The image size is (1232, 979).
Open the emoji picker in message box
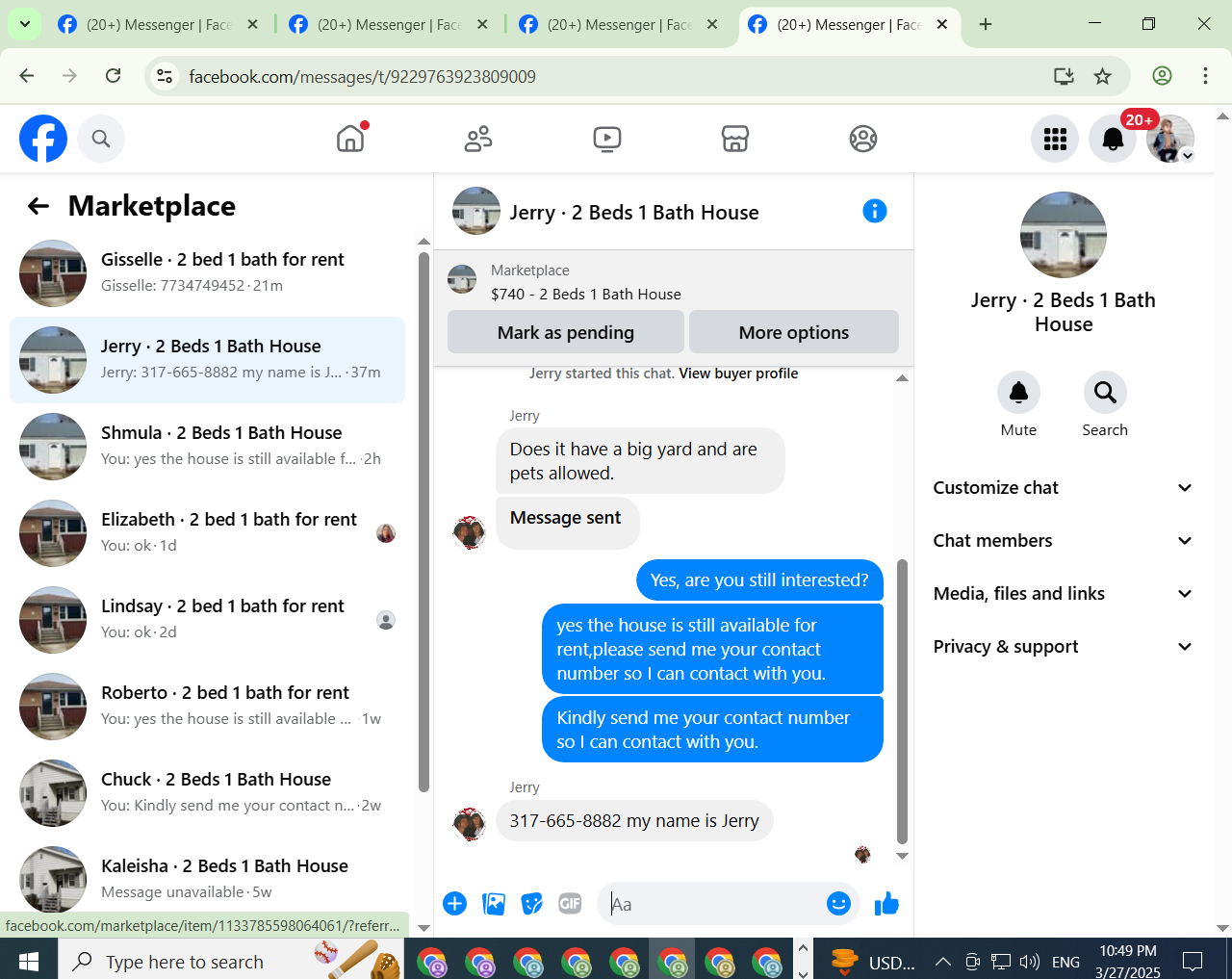coord(838,903)
